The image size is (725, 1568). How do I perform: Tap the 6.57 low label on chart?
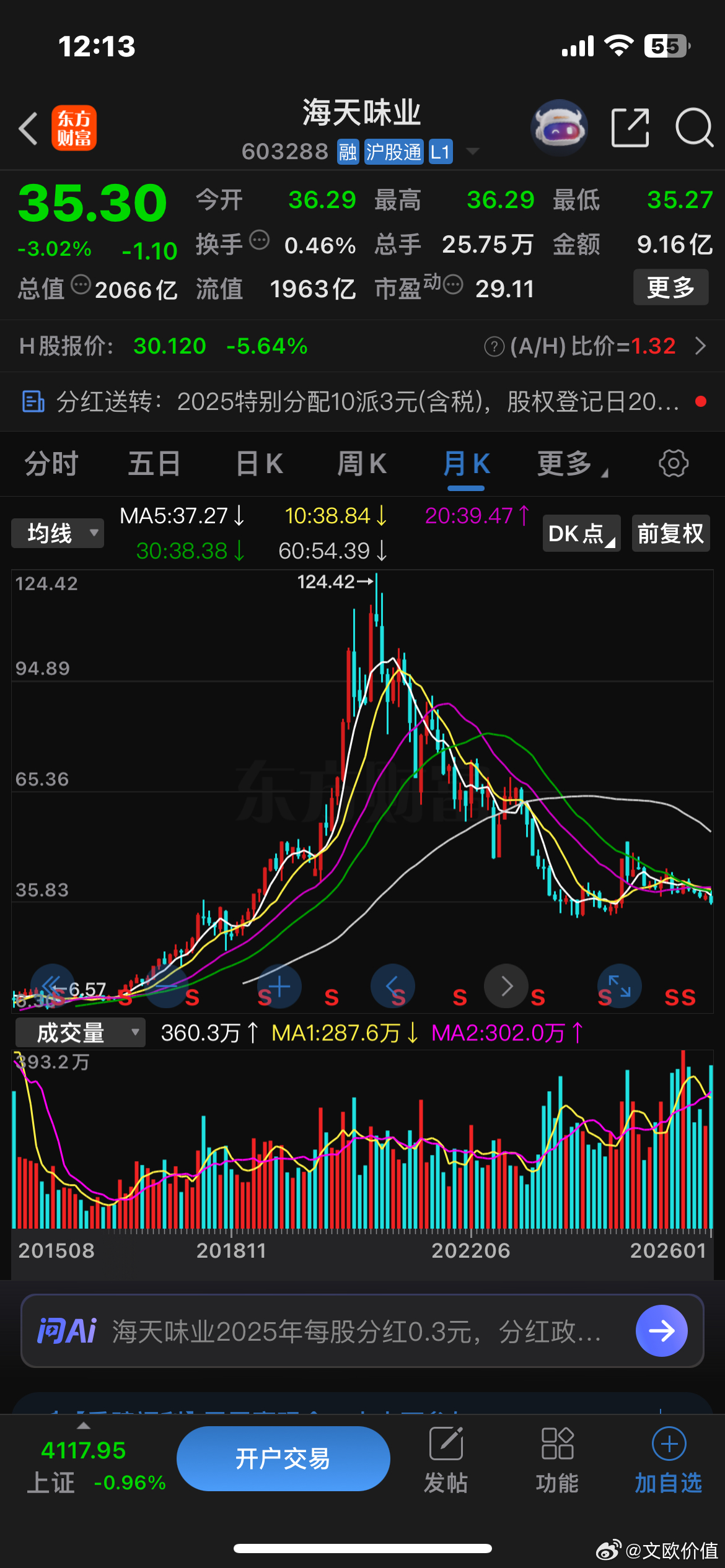pos(87,989)
